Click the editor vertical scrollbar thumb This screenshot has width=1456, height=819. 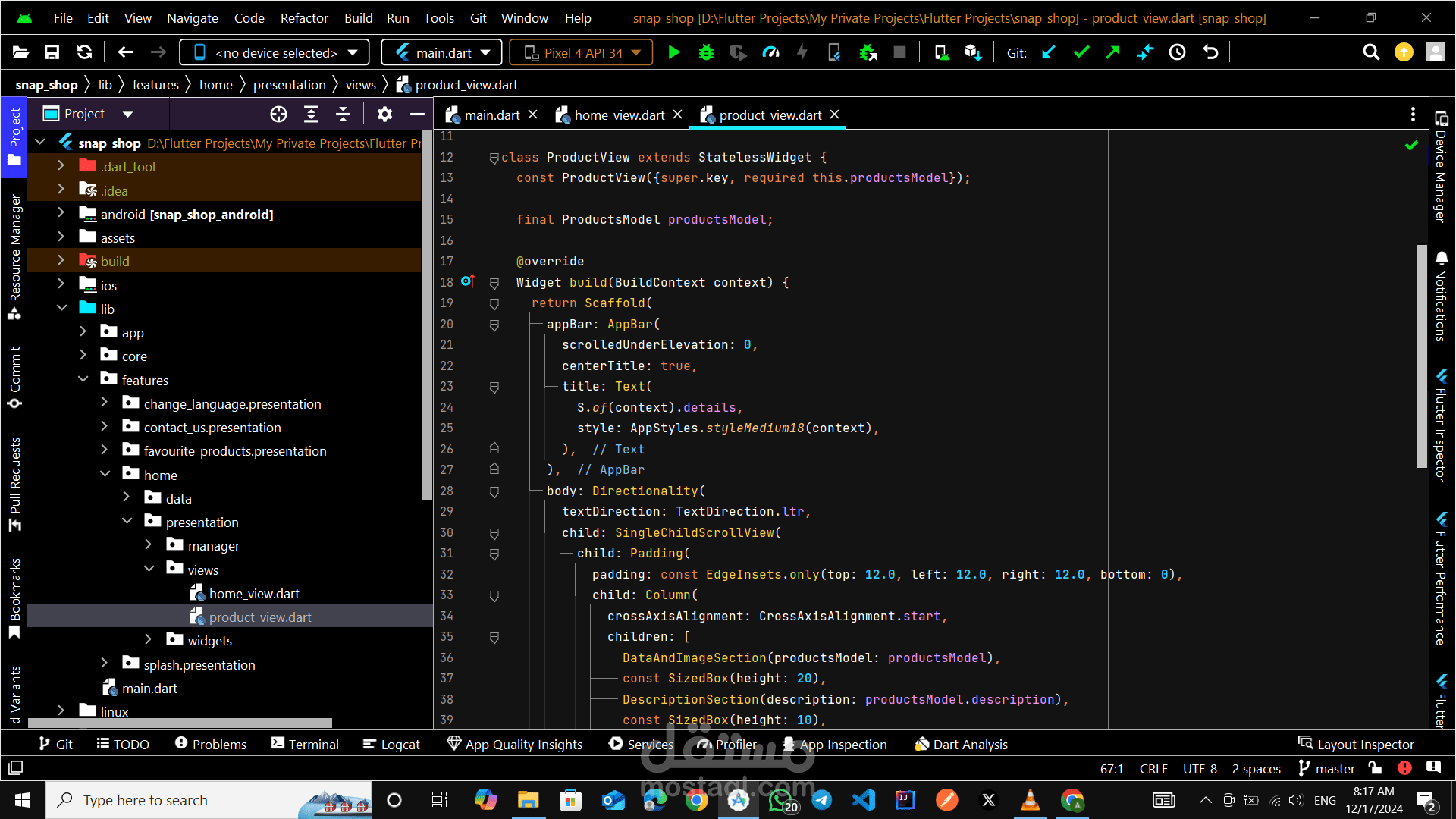pos(1422,356)
